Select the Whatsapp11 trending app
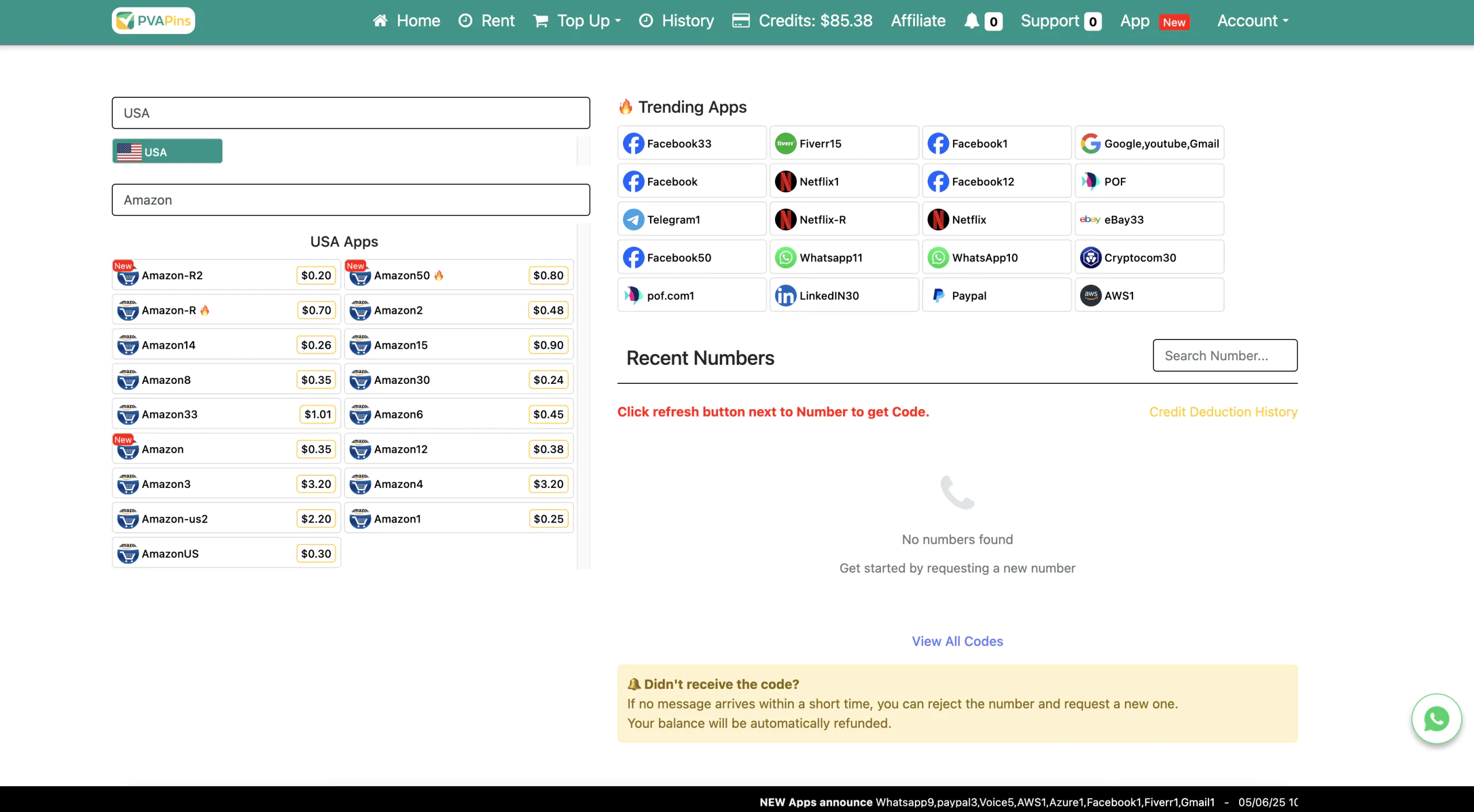The image size is (1474, 812). pos(844,257)
